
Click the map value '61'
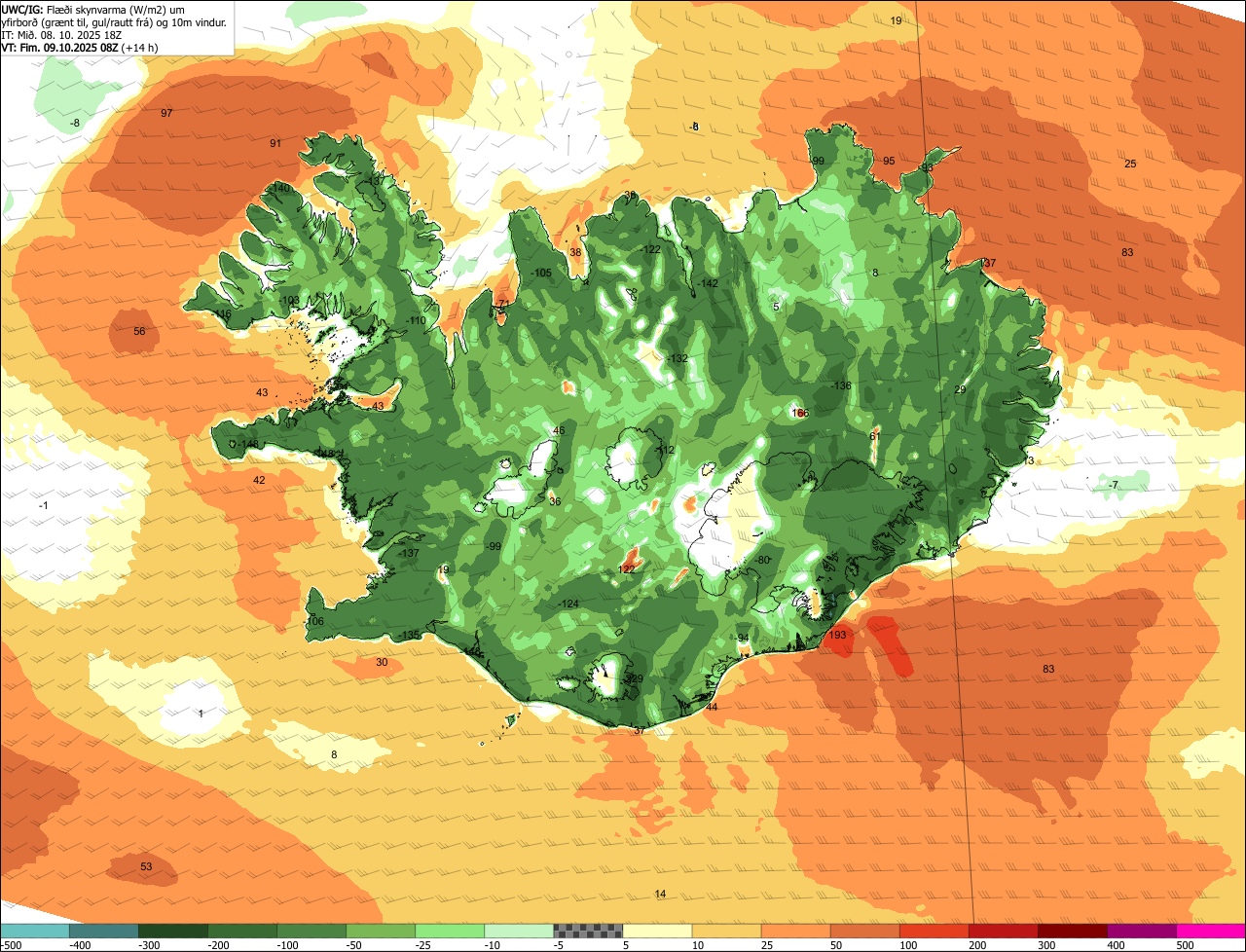point(874,436)
